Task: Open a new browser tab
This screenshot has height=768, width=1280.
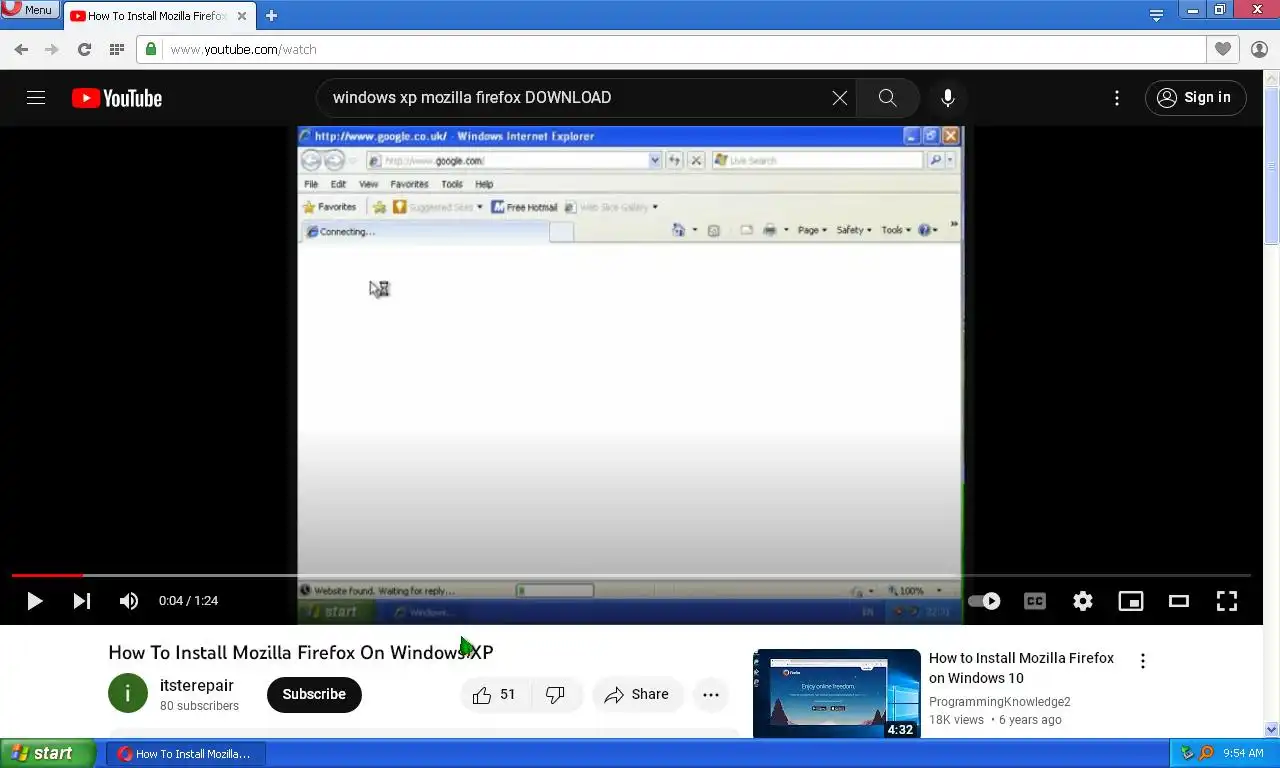Action: (x=271, y=16)
